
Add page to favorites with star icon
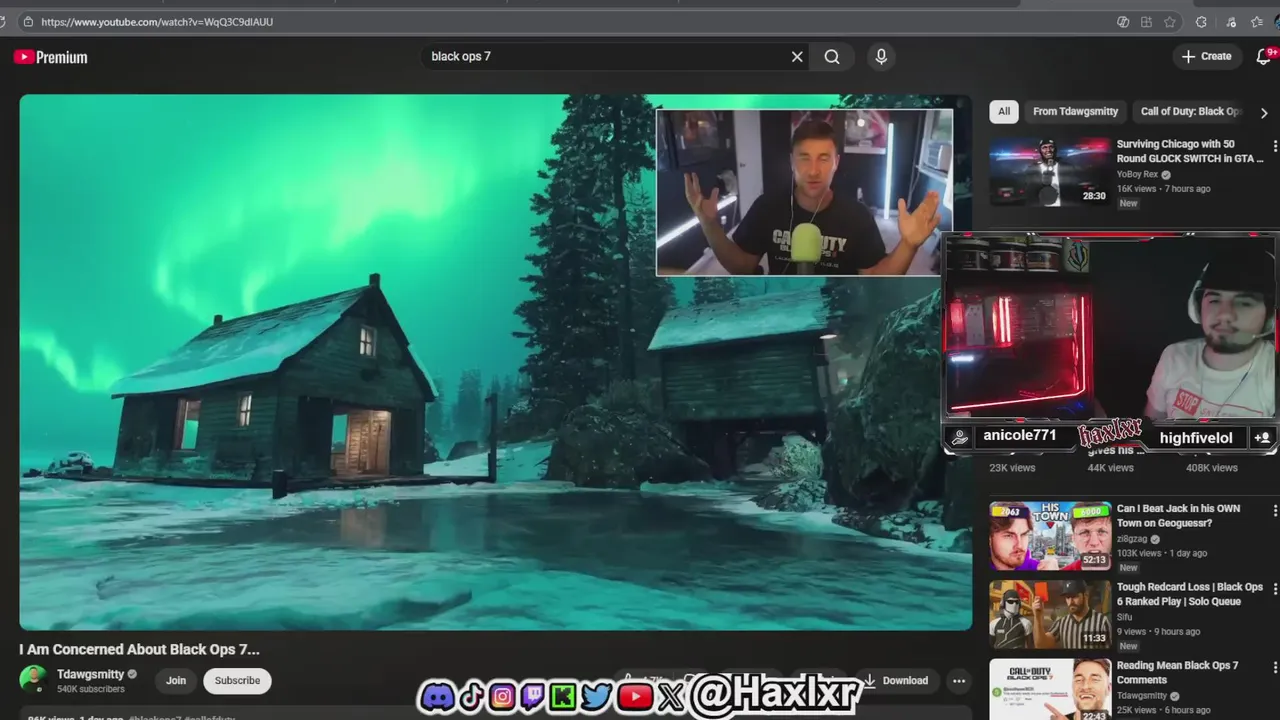tap(1171, 22)
